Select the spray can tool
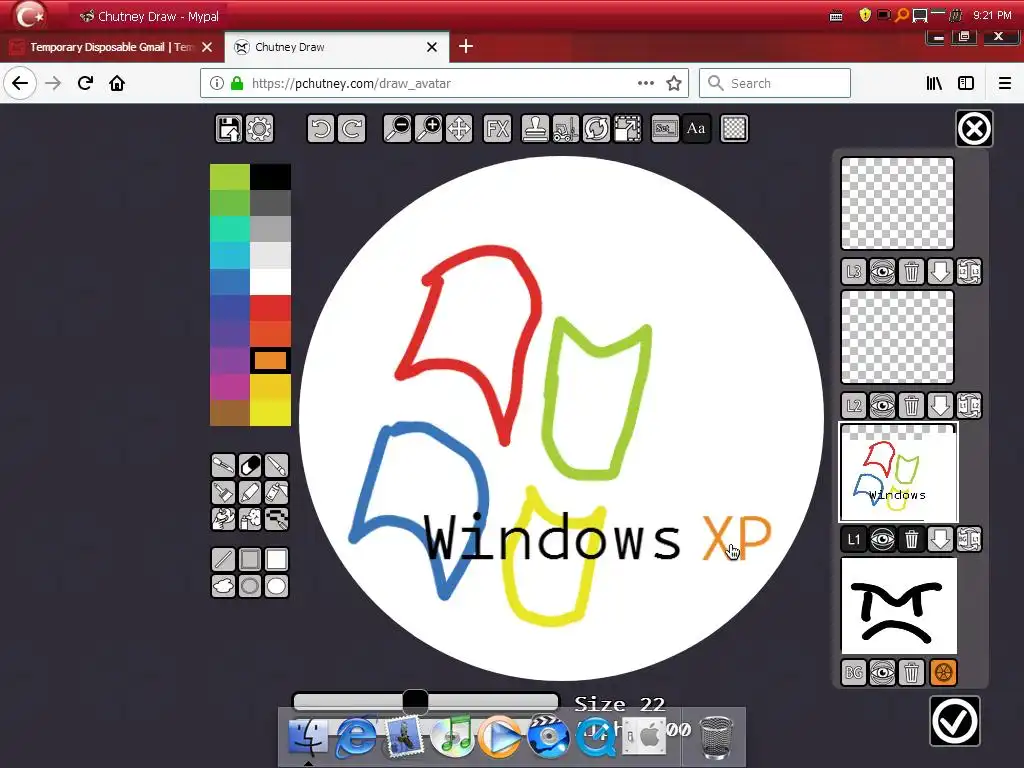 pyautogui.click(x=276, y=492)
